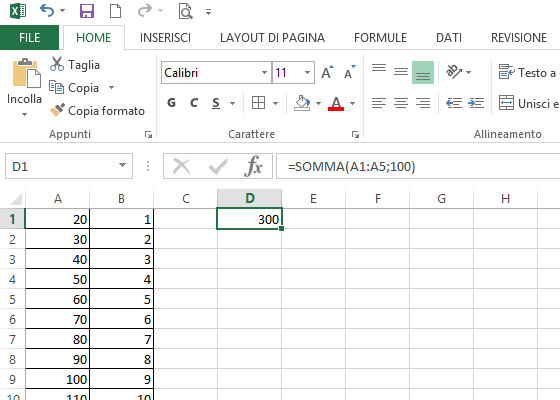
Task: Toggle bottom align button
Action: [x=422, y=72]
